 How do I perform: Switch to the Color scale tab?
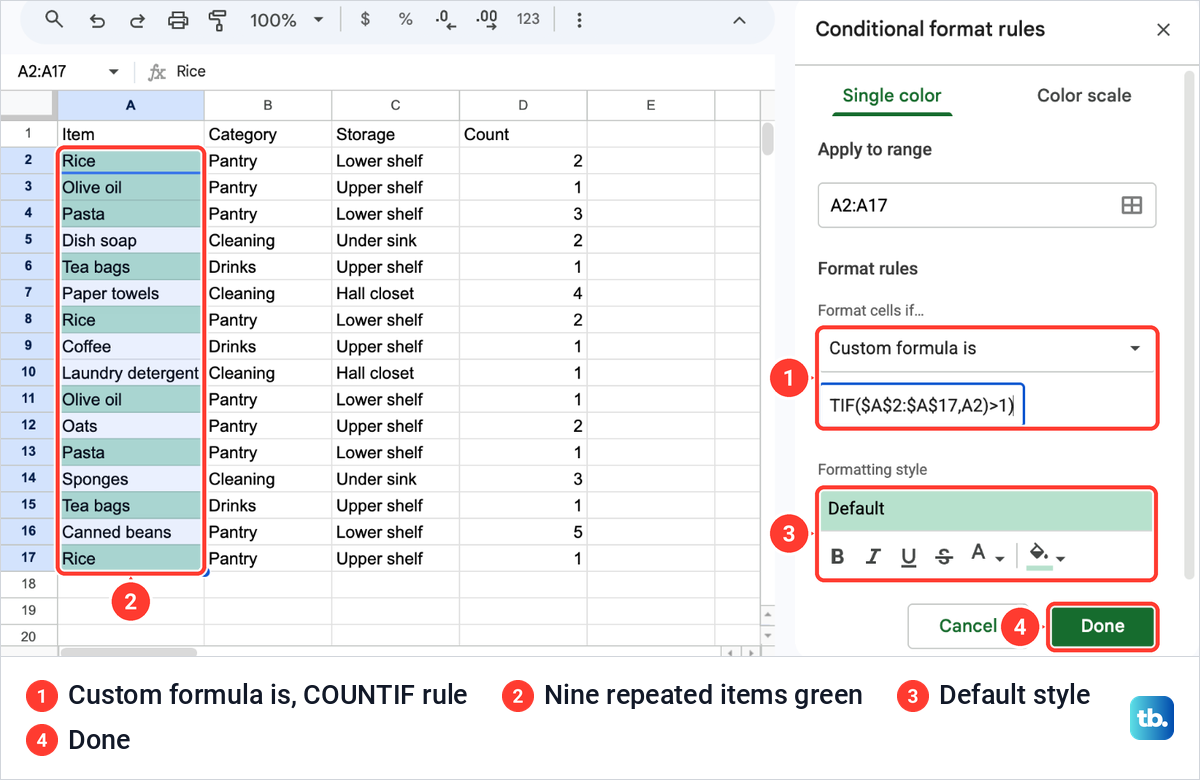click(1084, 96)
